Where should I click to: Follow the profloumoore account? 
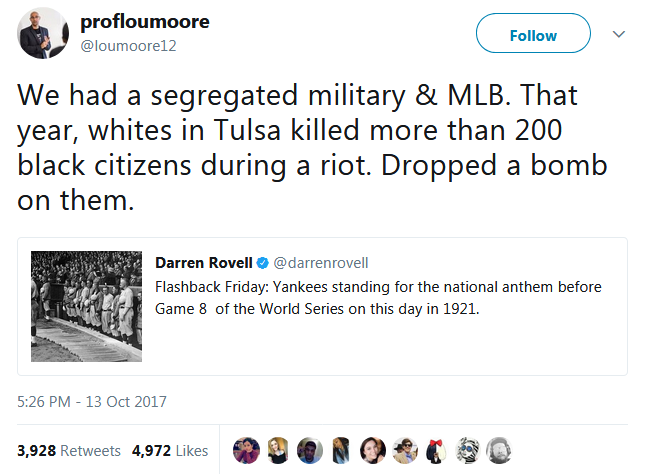(x=533, y=36)
